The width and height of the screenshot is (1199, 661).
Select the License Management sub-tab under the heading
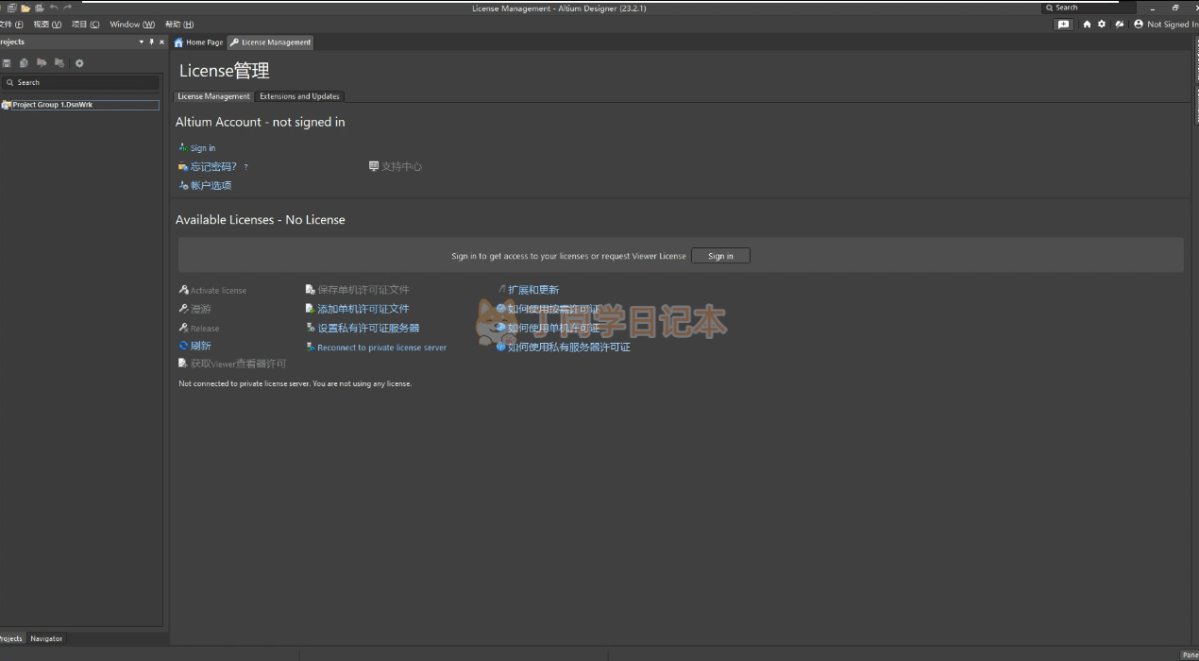(x=213, y=96)
